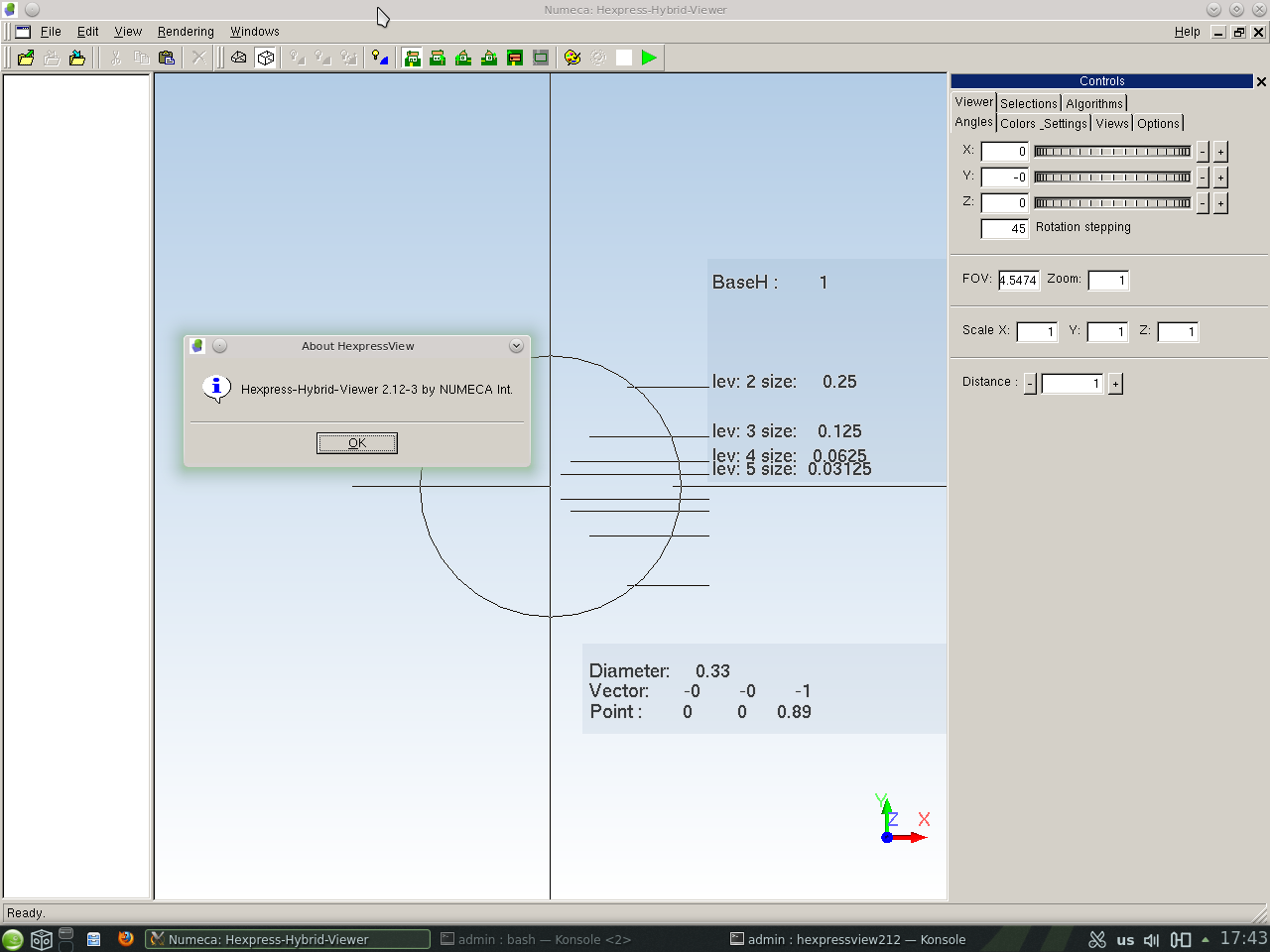Close the Controls panel
1270x952 pixels.
(1261, 81)
